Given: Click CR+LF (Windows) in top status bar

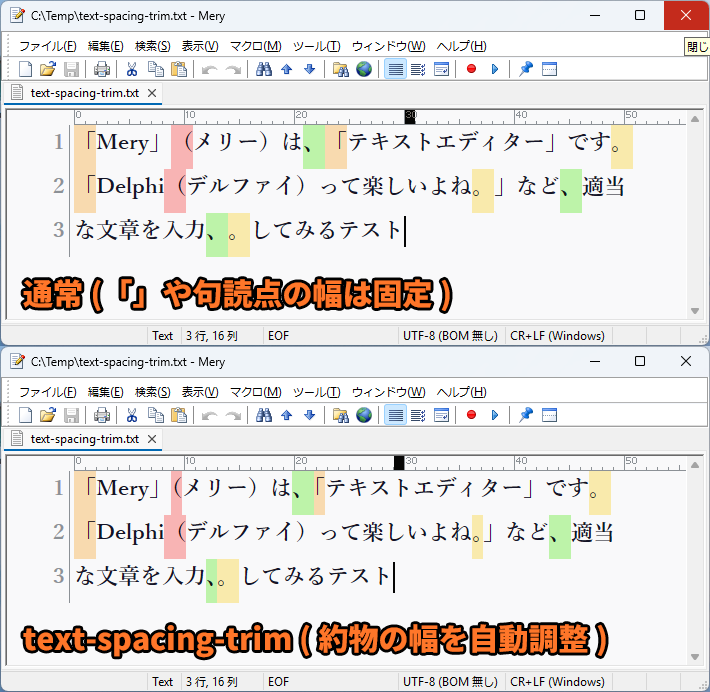Looking at the screenshot, I should click(x=557, y=336).
